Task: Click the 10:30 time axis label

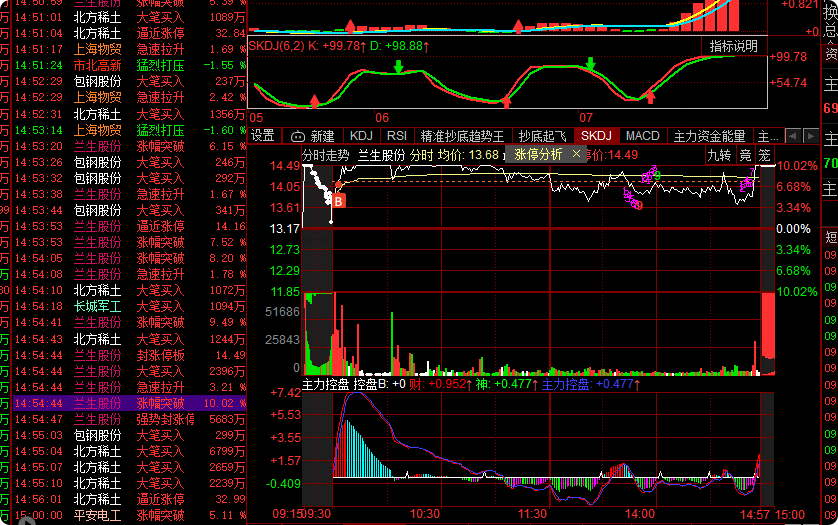Action: [x=425, y=514]
